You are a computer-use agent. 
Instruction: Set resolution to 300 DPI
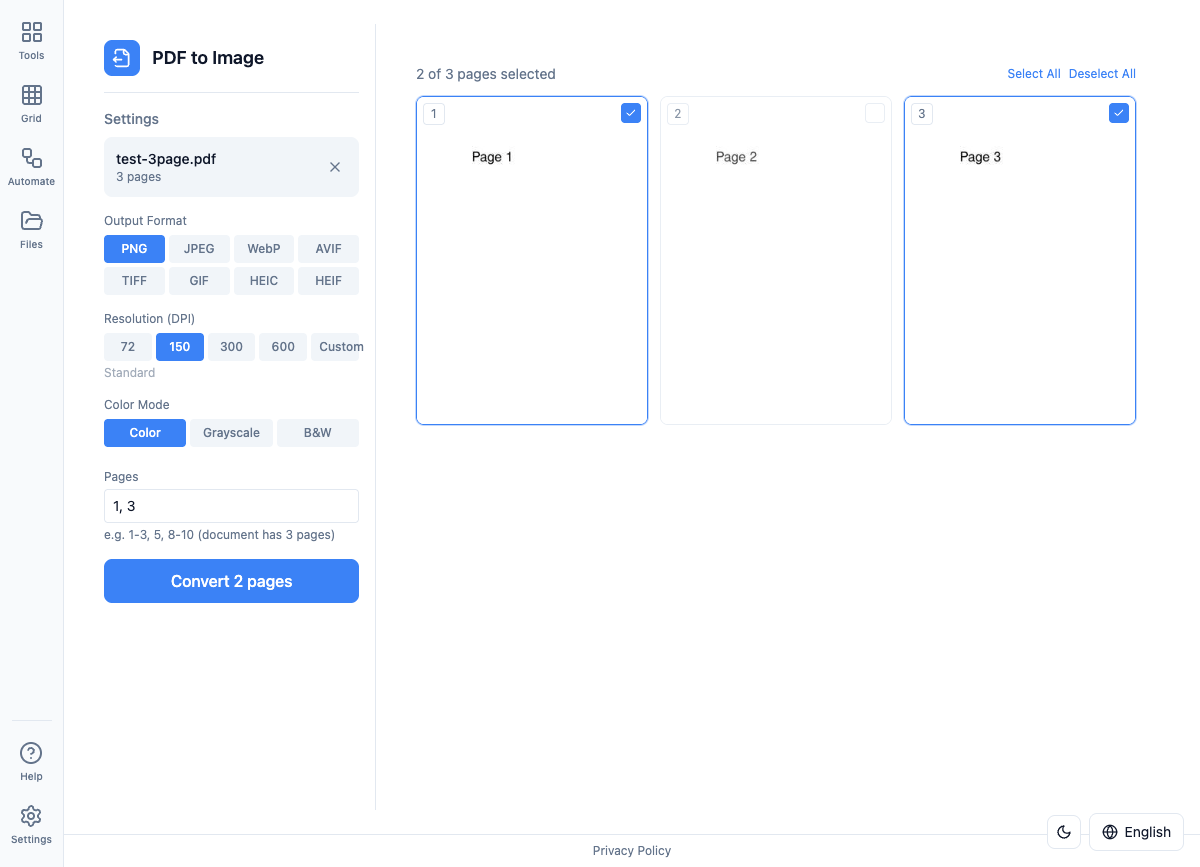231,347
